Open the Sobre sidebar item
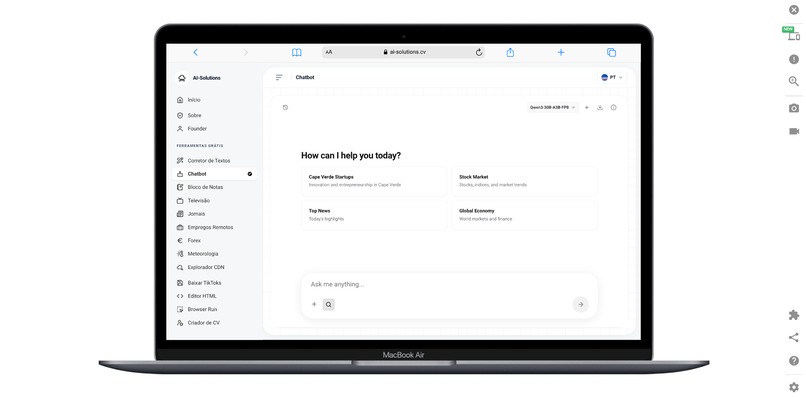Image resolution: width=806 pixels, height=398 pixels. point(215,115)
